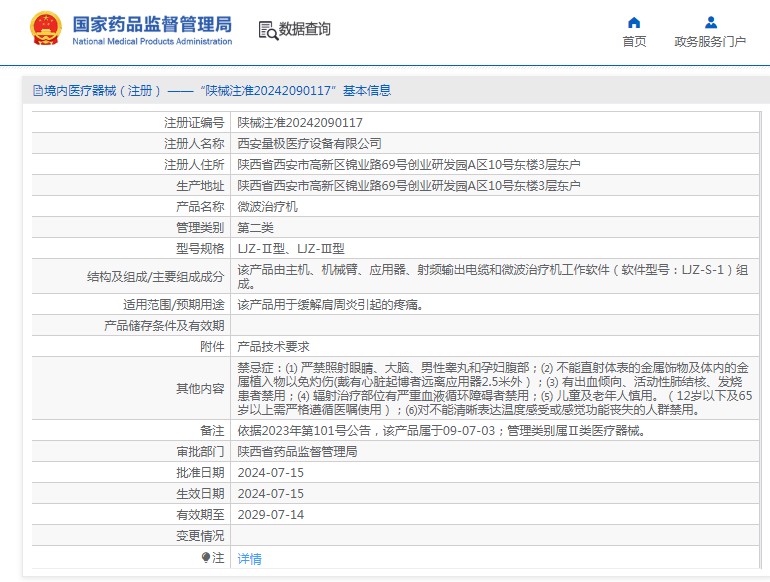Screen dimensions: 770x582
Task: Click the 产品名称 row label
Action: (200, 207)
